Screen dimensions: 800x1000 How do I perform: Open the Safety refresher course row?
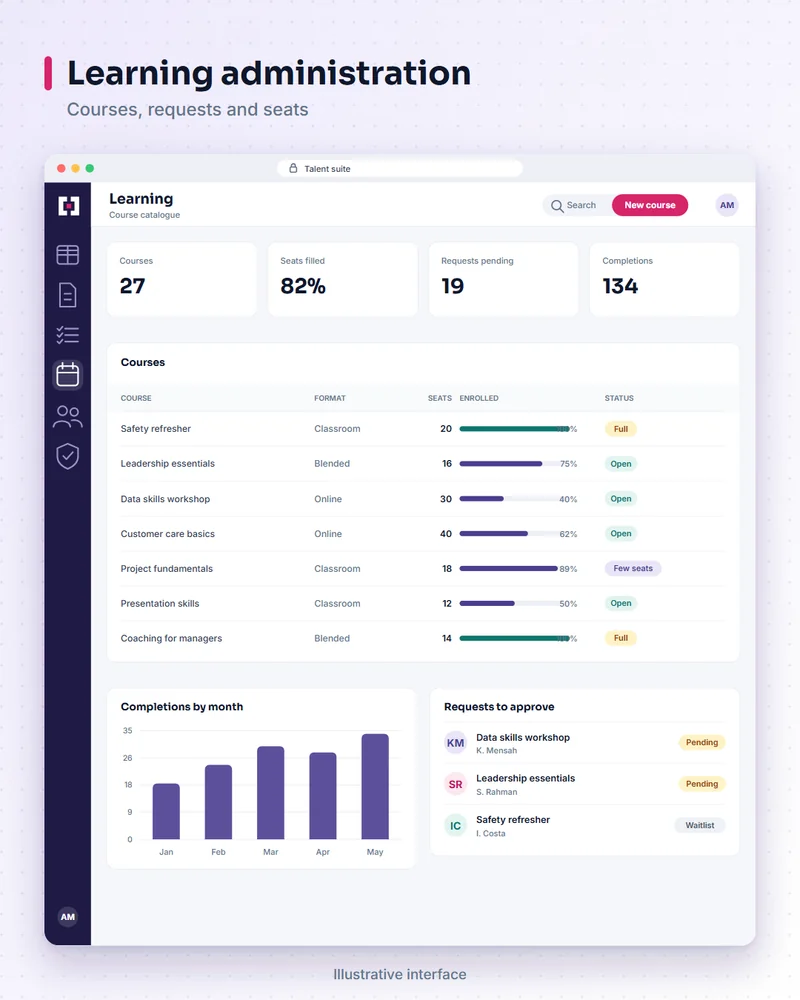[x=423, y=429]
